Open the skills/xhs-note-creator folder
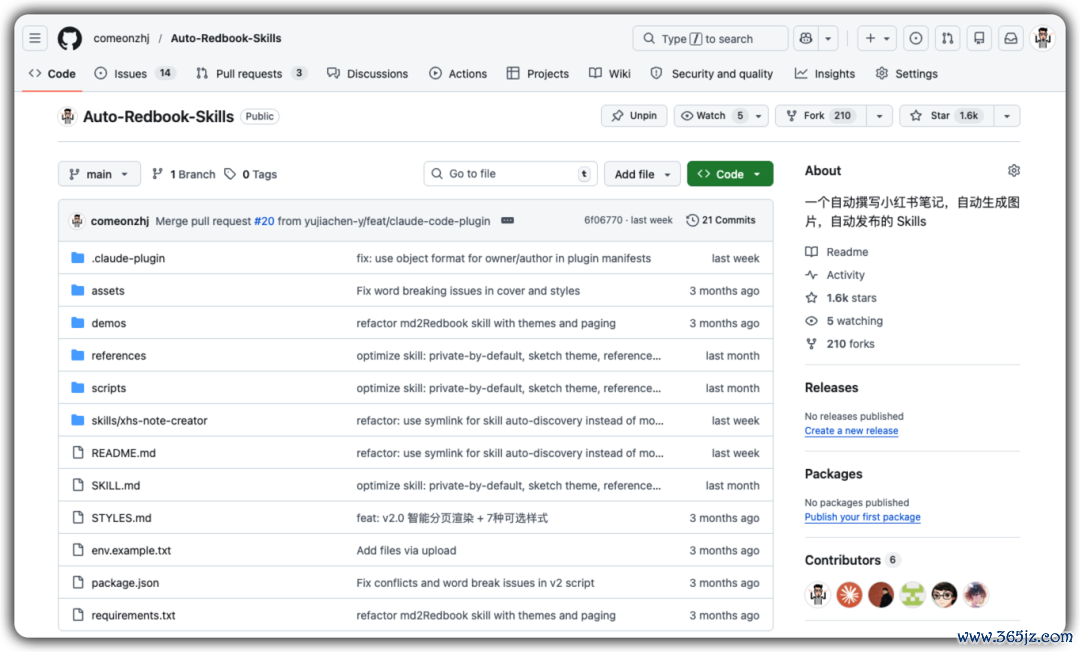Screen dimensions: 1080x652 click(x=149, y=420)
